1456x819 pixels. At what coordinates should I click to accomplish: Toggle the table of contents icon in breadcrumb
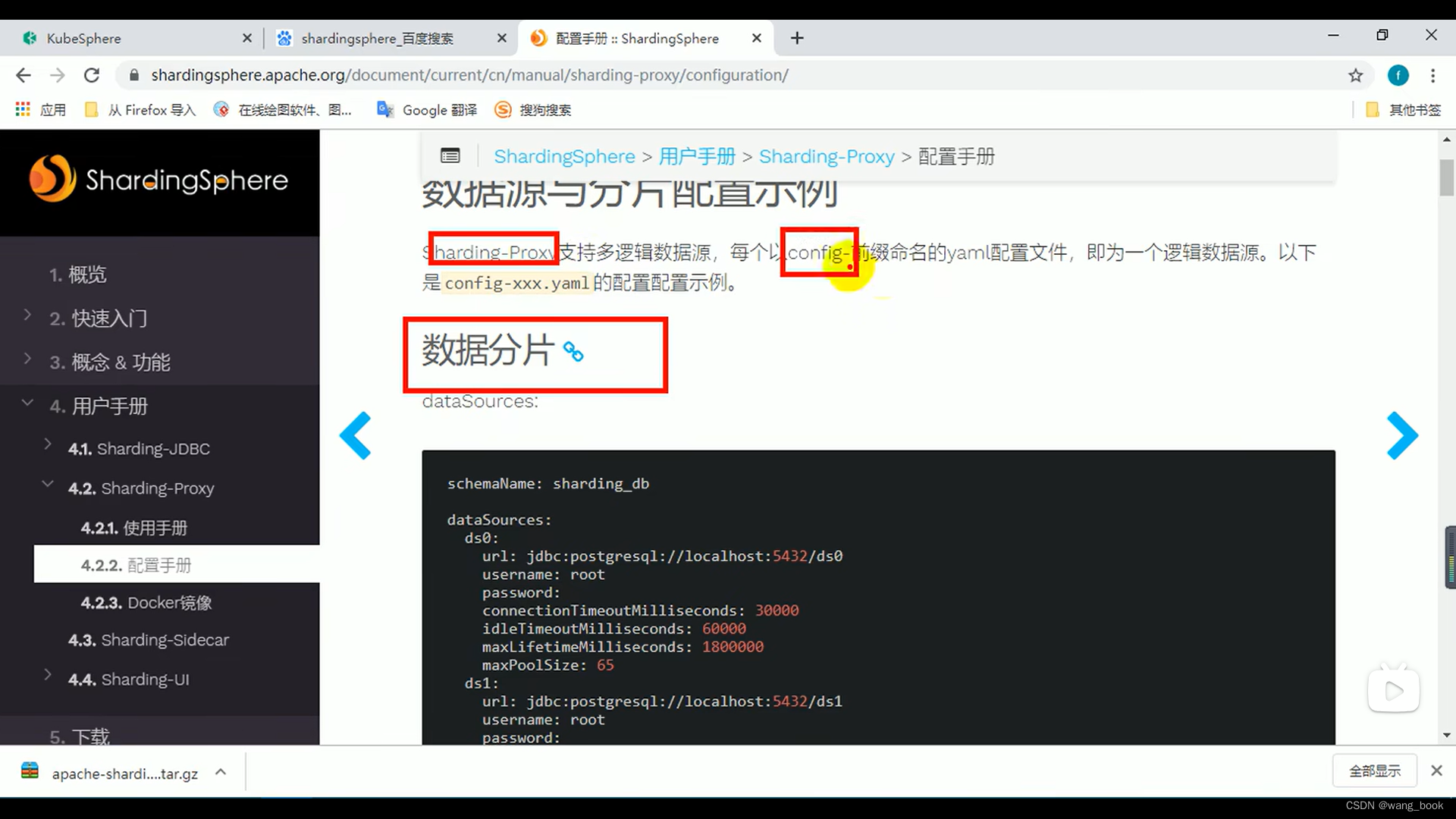450,156
